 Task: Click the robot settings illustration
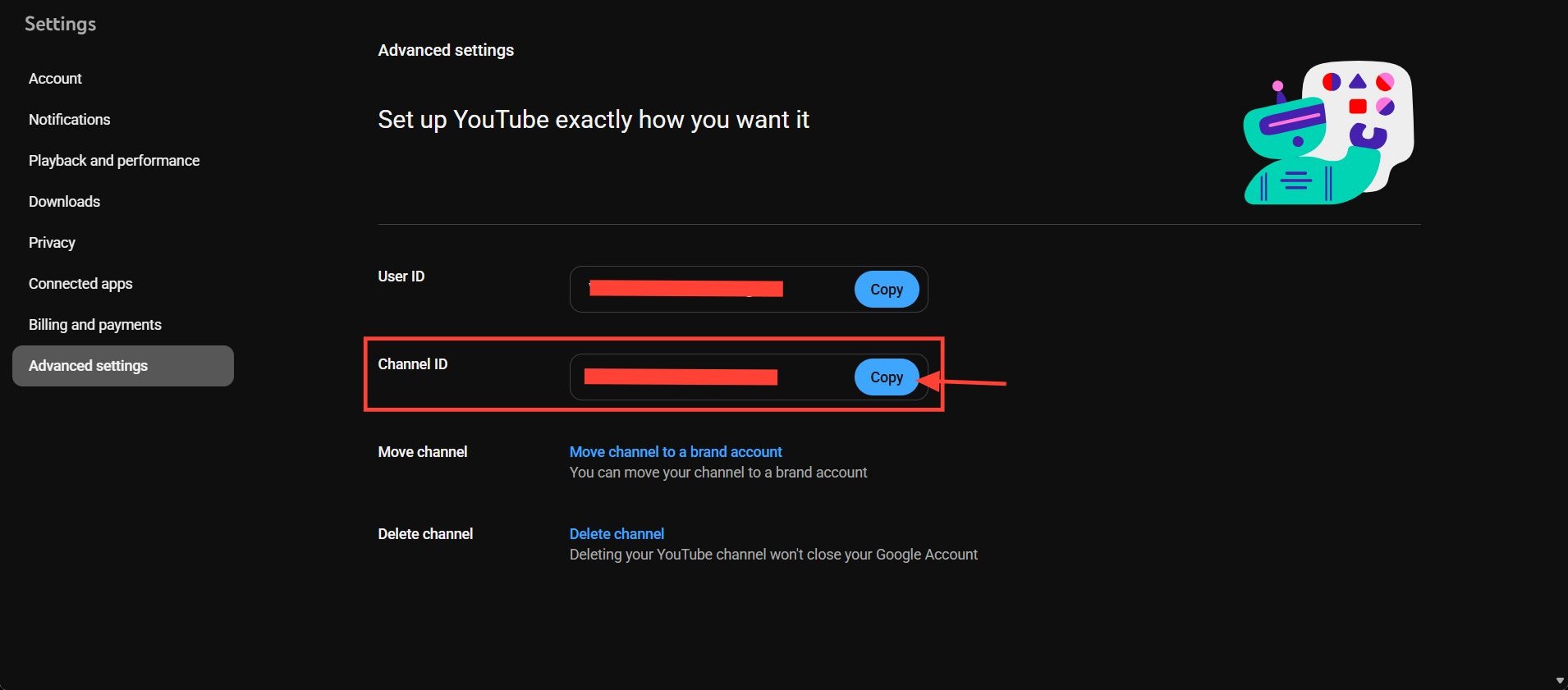click(x=1329, y=132)
